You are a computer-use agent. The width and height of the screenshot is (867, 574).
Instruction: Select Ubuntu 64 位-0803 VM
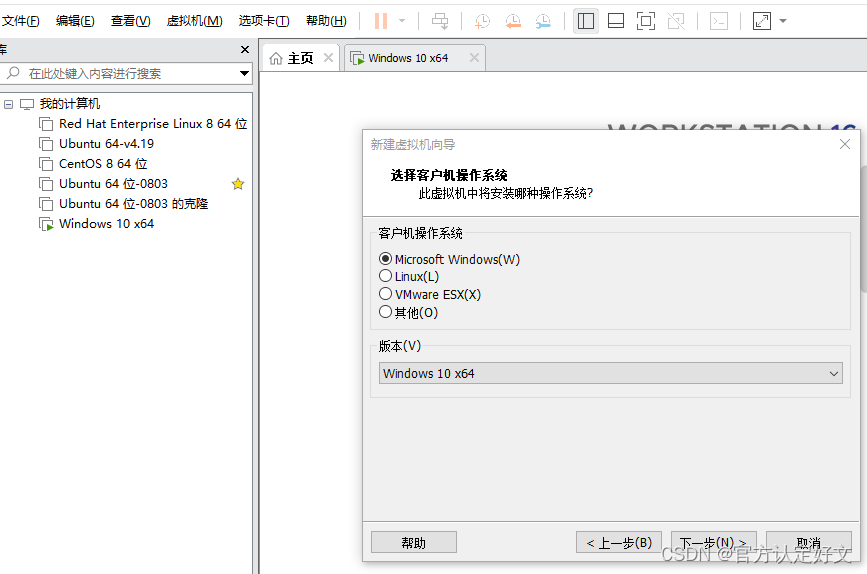point(113,184)
